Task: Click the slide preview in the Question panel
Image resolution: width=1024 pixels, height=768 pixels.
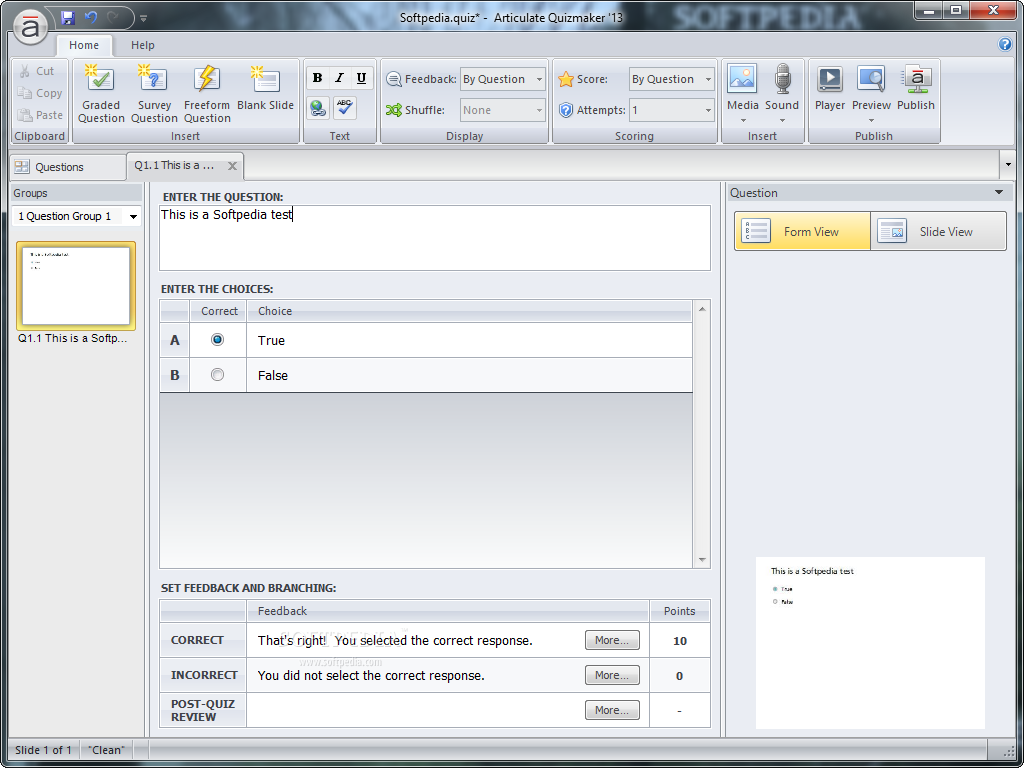Action: [870, 643]
